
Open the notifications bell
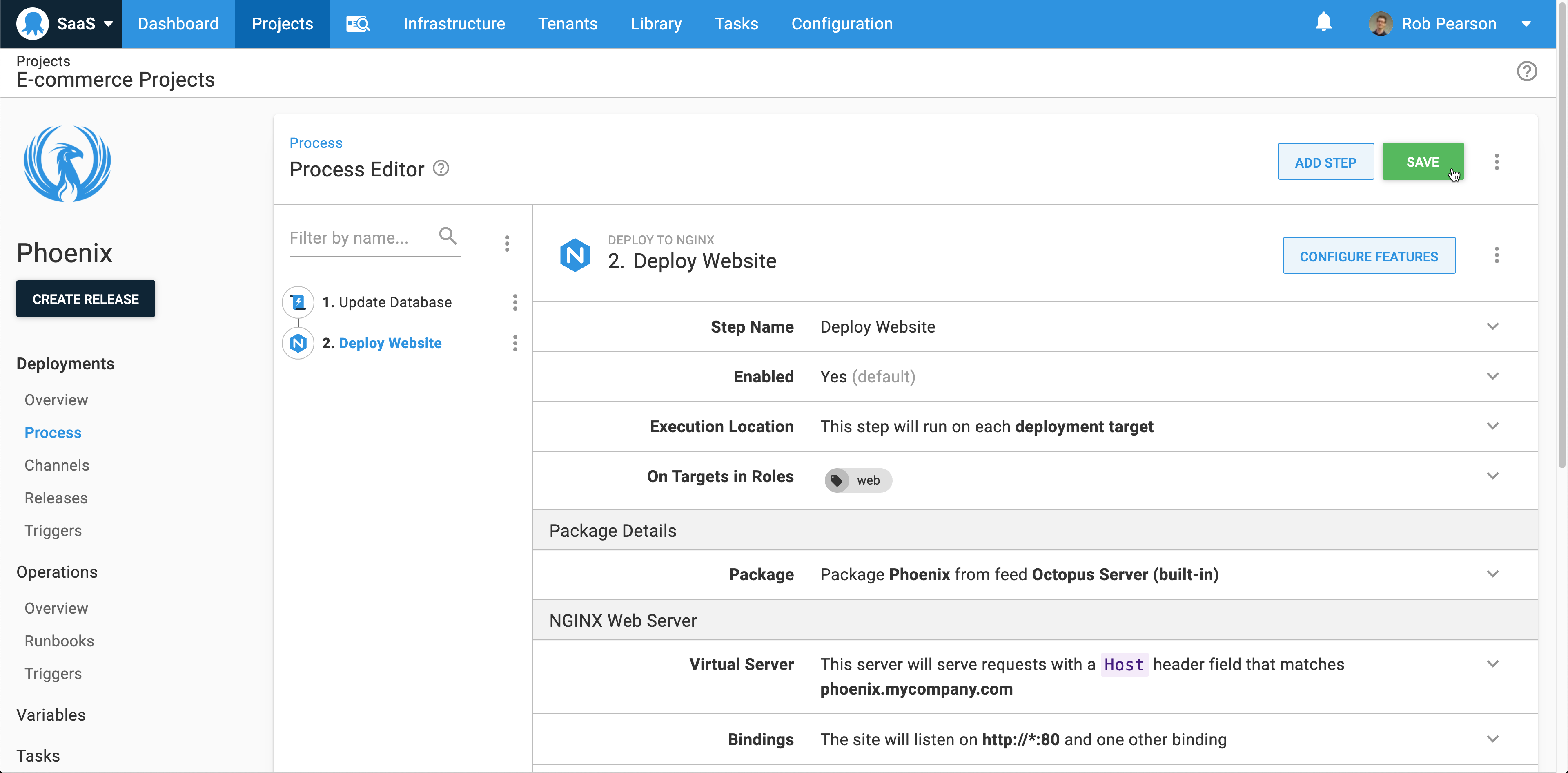(x=1323, y=22)
